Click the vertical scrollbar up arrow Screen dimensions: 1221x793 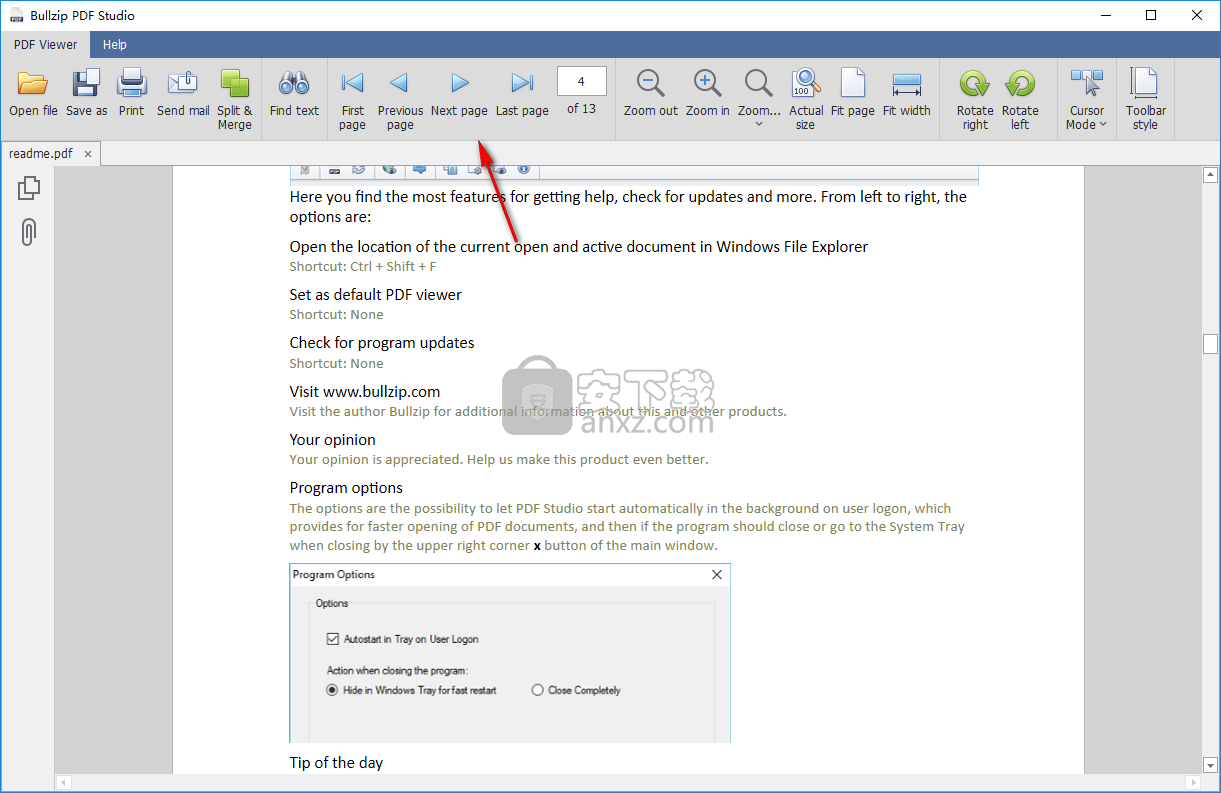click(x=1210, y=175)
